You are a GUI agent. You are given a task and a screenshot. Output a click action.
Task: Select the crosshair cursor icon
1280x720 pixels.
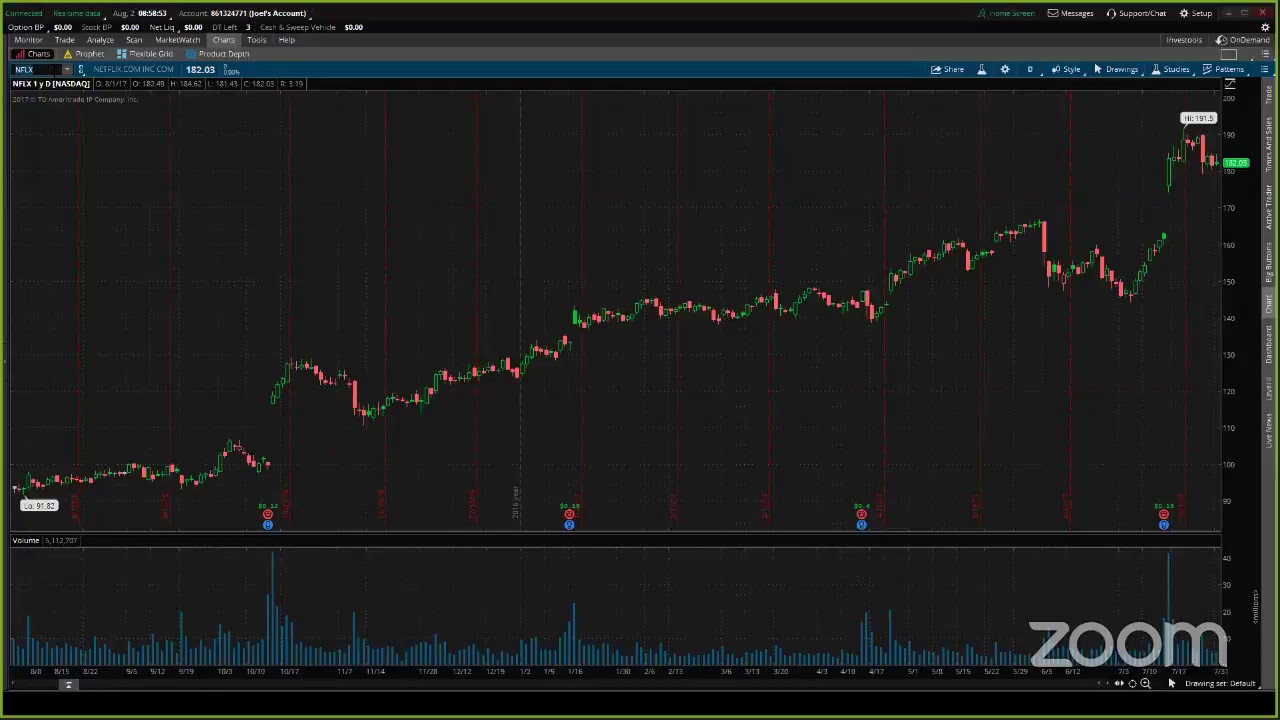(1132, 684)
